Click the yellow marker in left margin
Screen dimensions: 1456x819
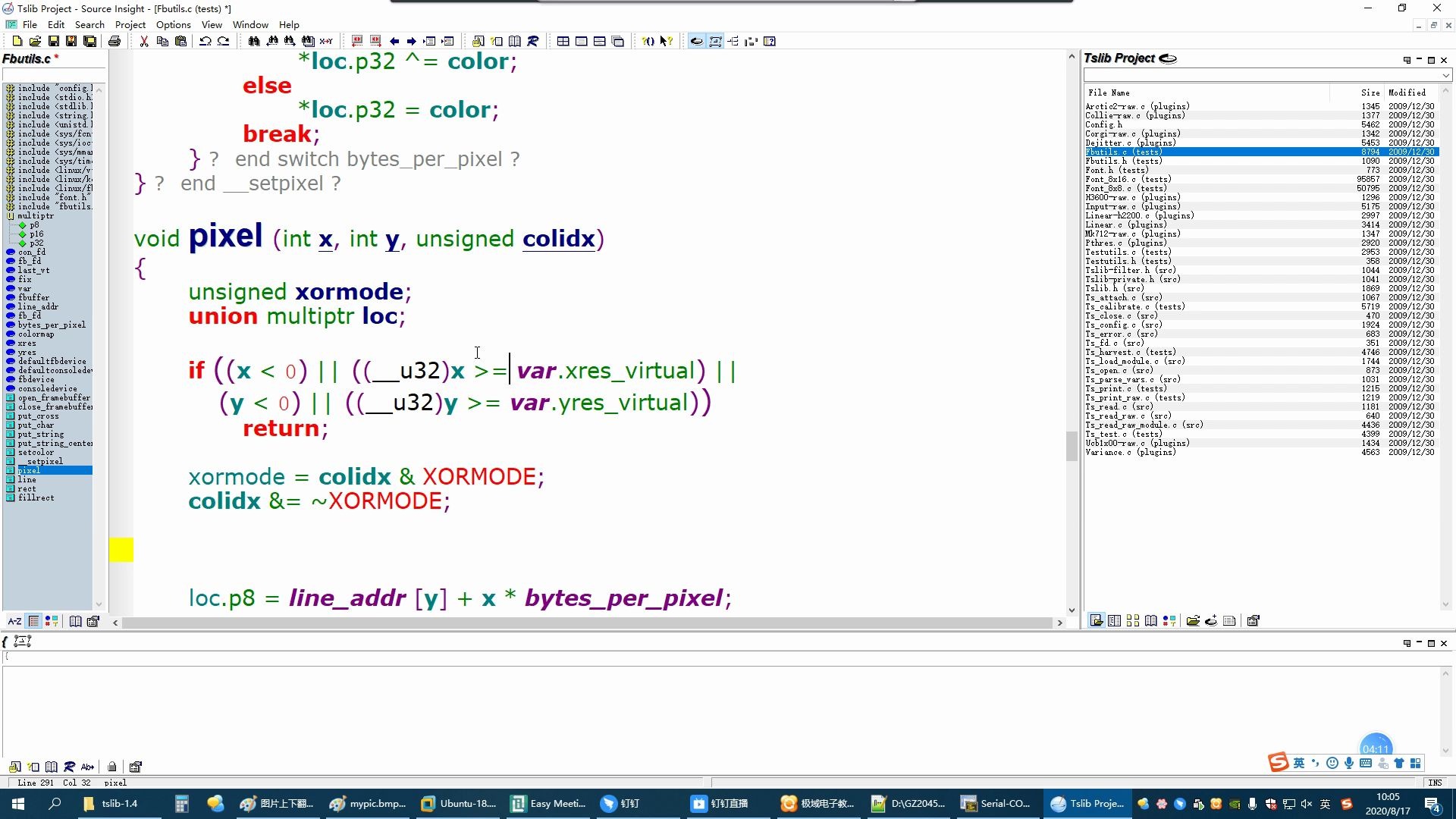(x=121, y=550)
